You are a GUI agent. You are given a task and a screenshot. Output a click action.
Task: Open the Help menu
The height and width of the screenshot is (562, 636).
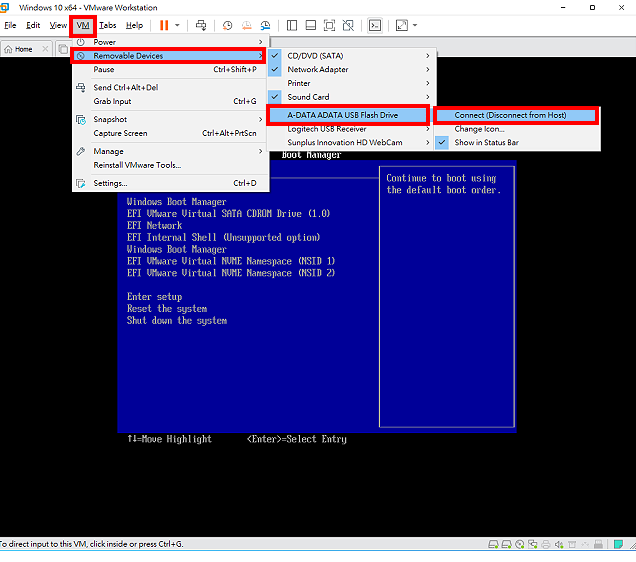[x=134, y=25]
